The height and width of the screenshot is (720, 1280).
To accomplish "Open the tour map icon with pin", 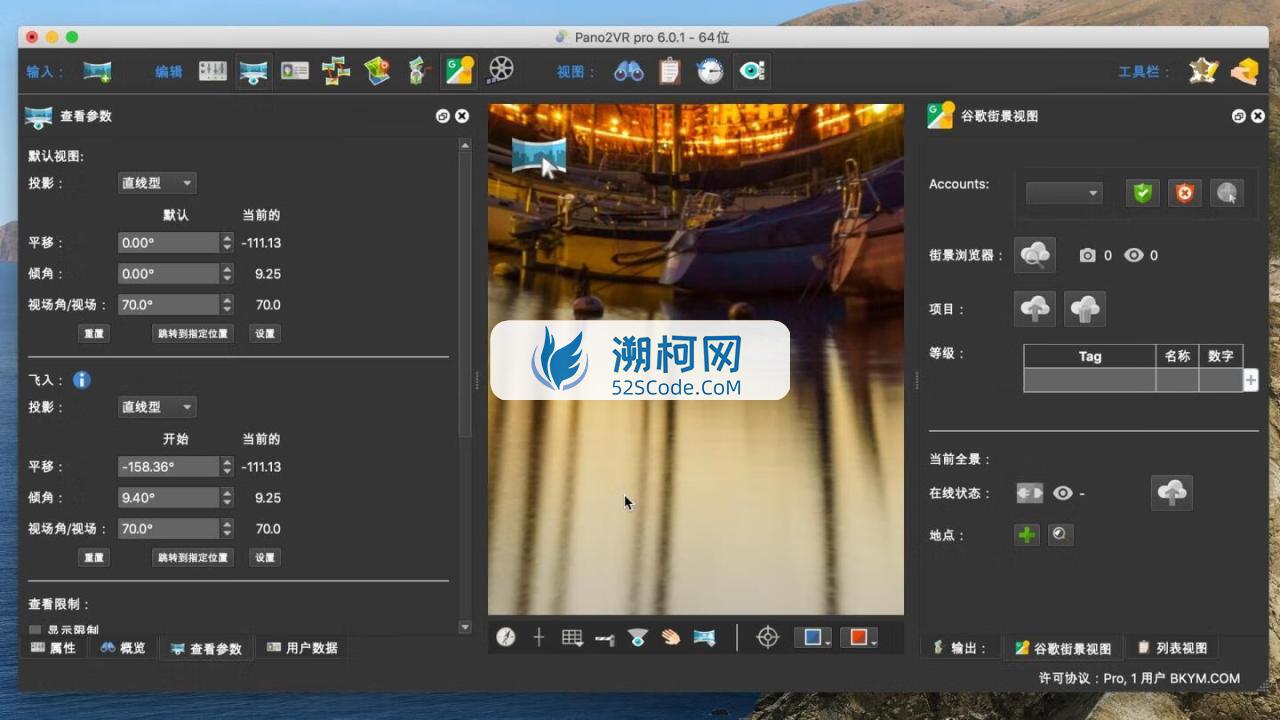I will click(x=377, y=71).
